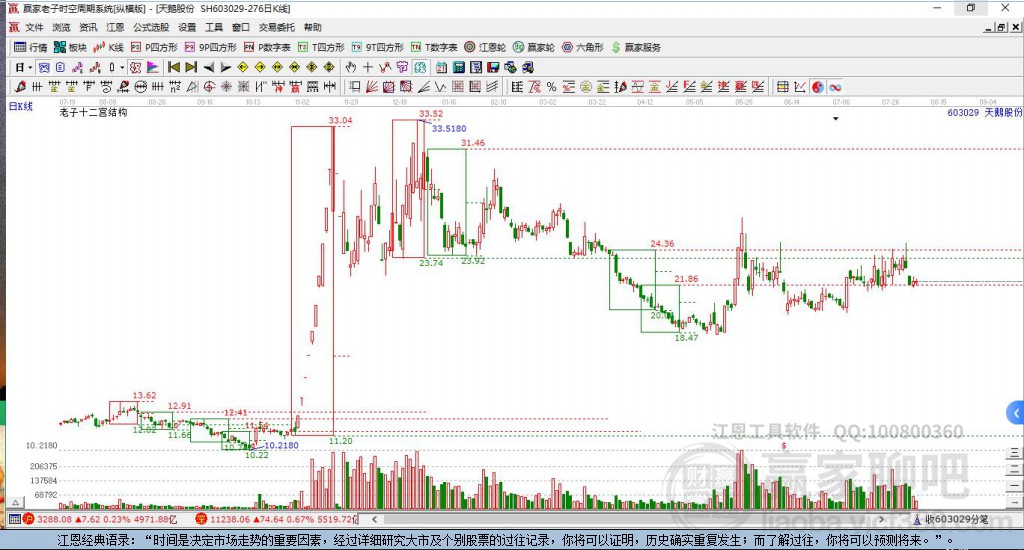The width and height of the screenshot is (1024, 550).
Task: Toggle the highlighted red pattern icon before color triangle
Action: pos(135,67)
